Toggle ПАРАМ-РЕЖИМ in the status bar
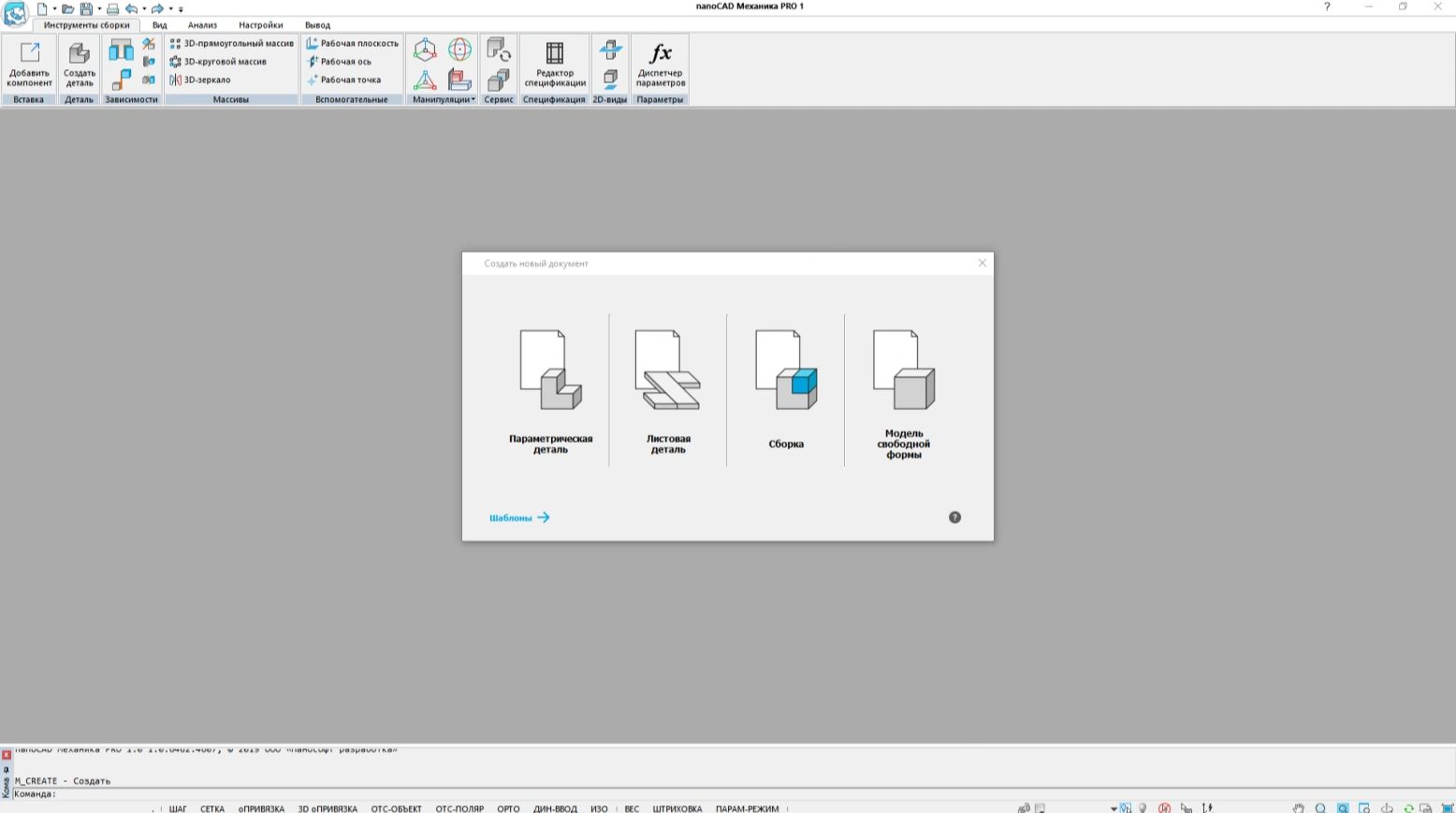 coord(747,808)
